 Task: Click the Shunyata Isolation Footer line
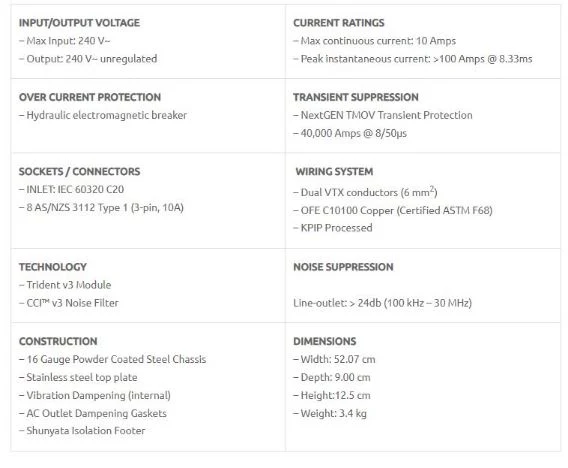(82, 431)
